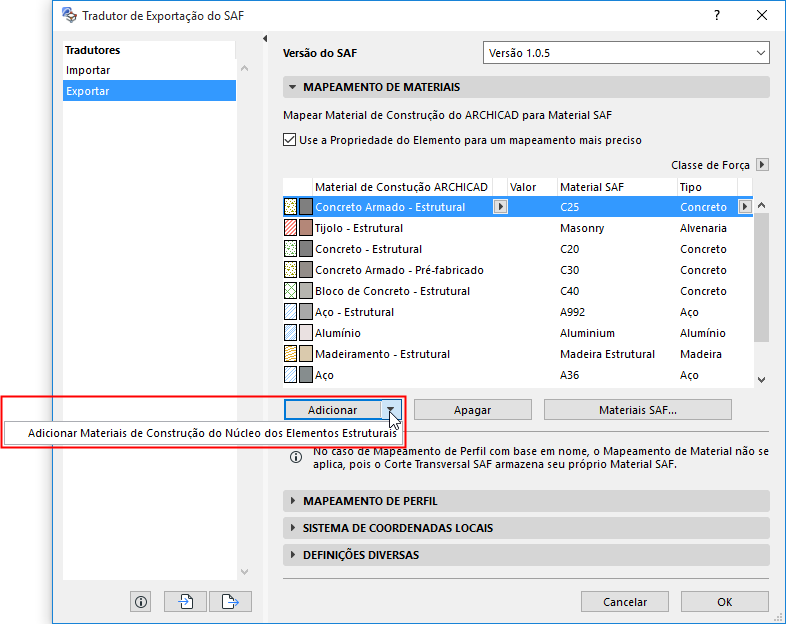Select the 'Madeiramento - Estrutural' row

[518, 354]
